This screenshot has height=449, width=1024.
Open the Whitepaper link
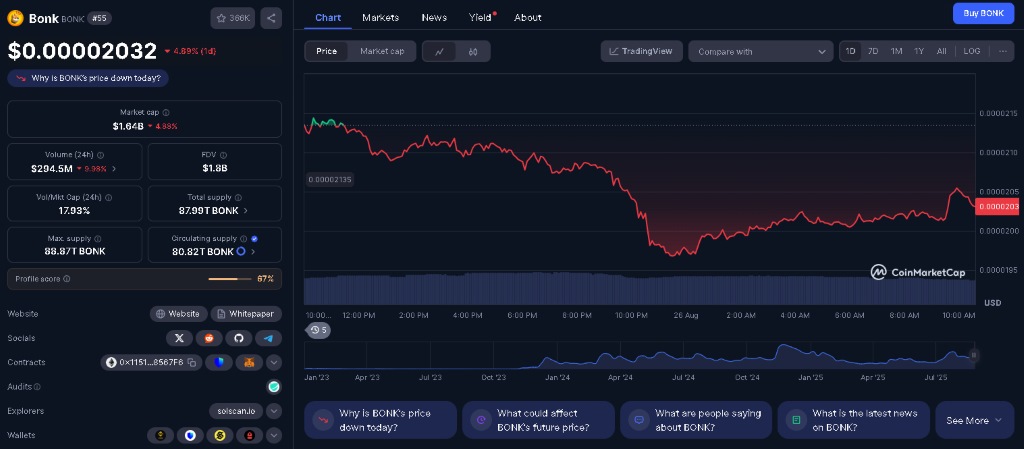[246, 314]
